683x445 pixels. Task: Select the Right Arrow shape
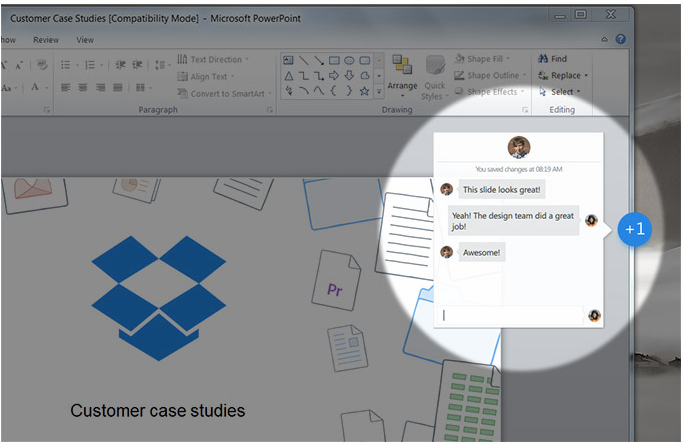[334, 76]
